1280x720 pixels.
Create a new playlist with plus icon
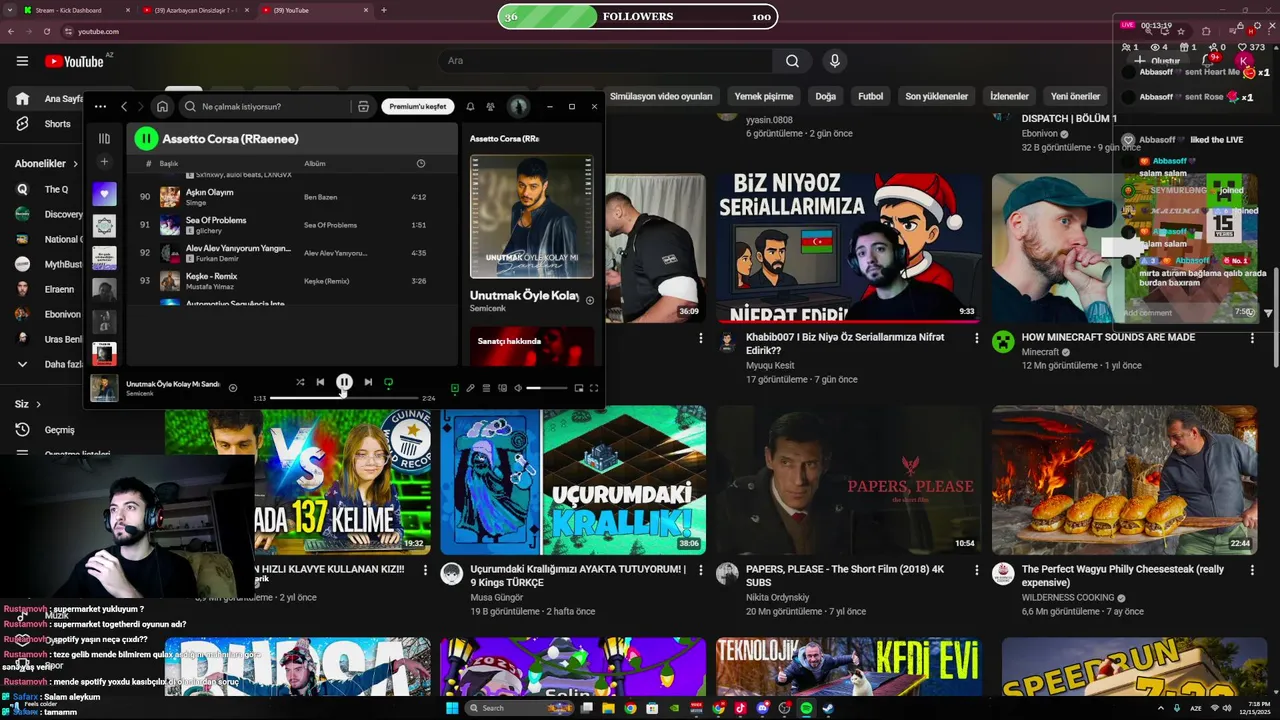tap(104, 162)
